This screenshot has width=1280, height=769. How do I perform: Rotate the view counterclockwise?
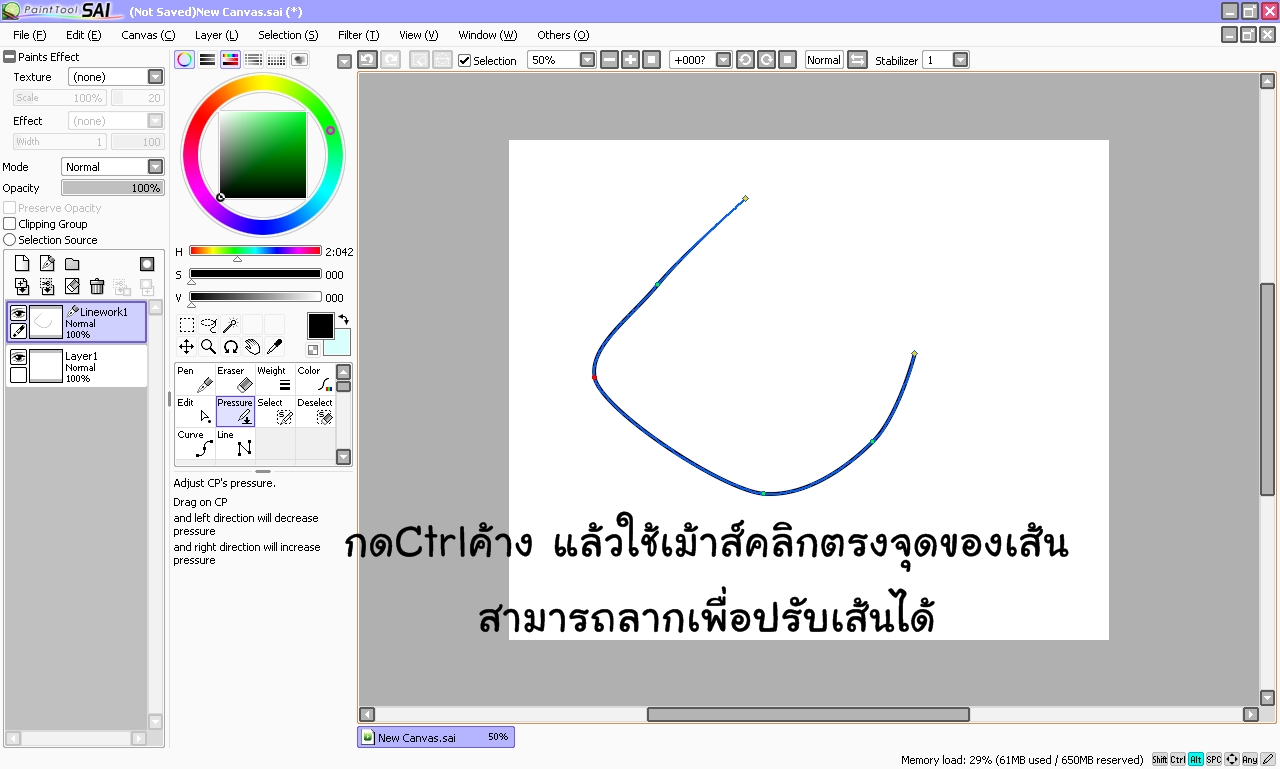coord(745,60)
